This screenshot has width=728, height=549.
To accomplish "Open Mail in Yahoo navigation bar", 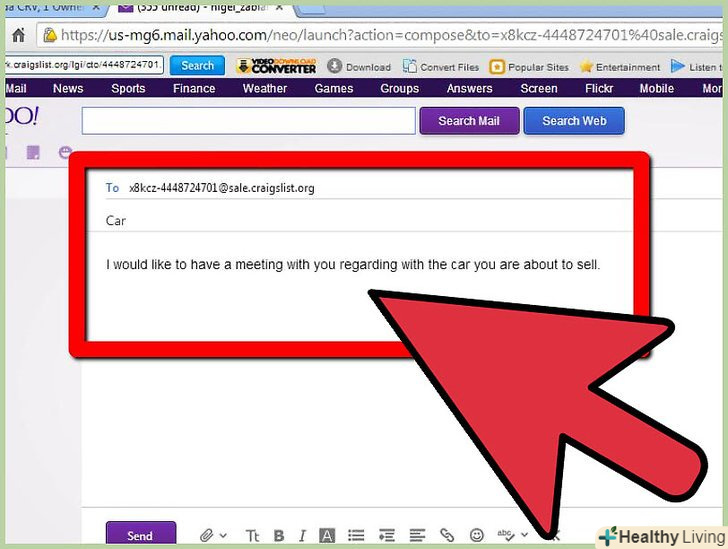I will tap(16, 88).
